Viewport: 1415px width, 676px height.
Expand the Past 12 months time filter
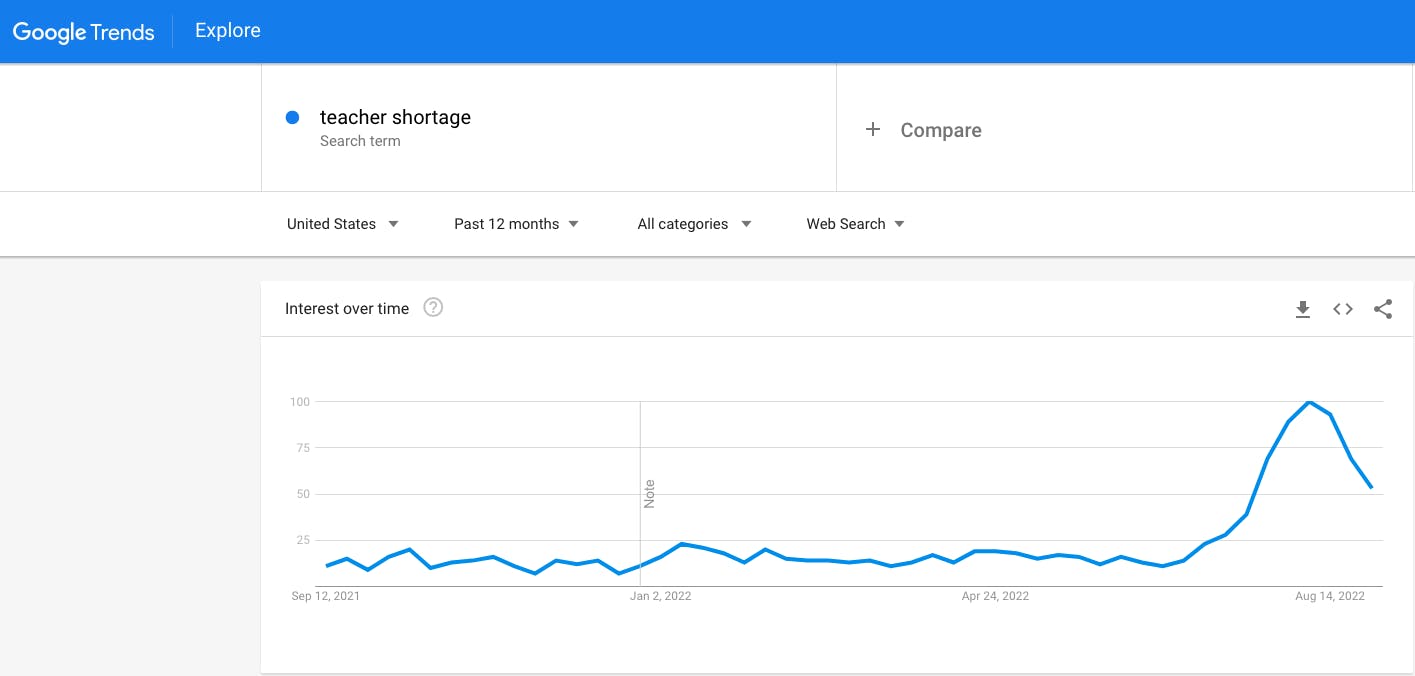point(517,224)
